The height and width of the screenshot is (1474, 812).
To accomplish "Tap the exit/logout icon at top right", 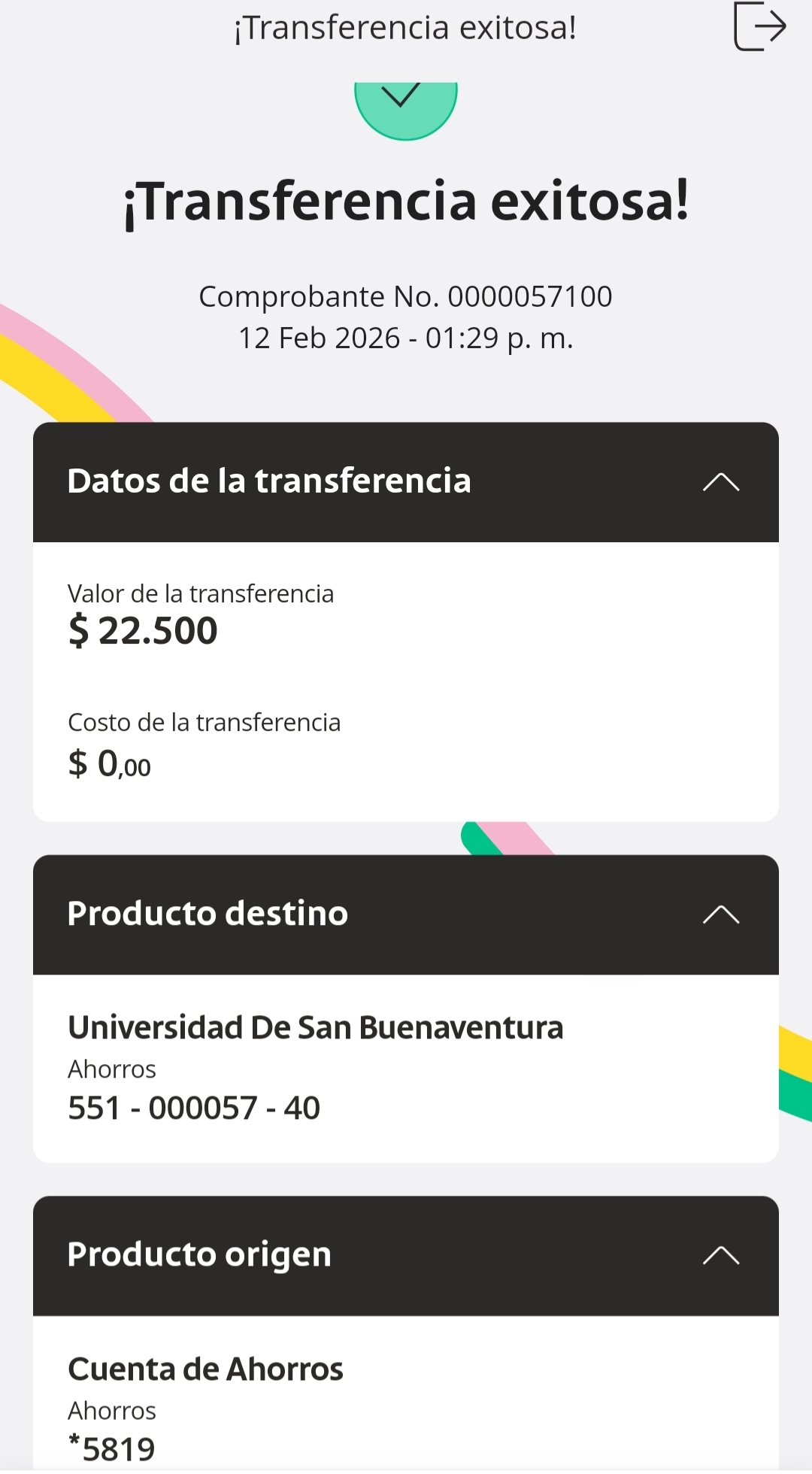I will pyautogui.click(x=759, y=26).
